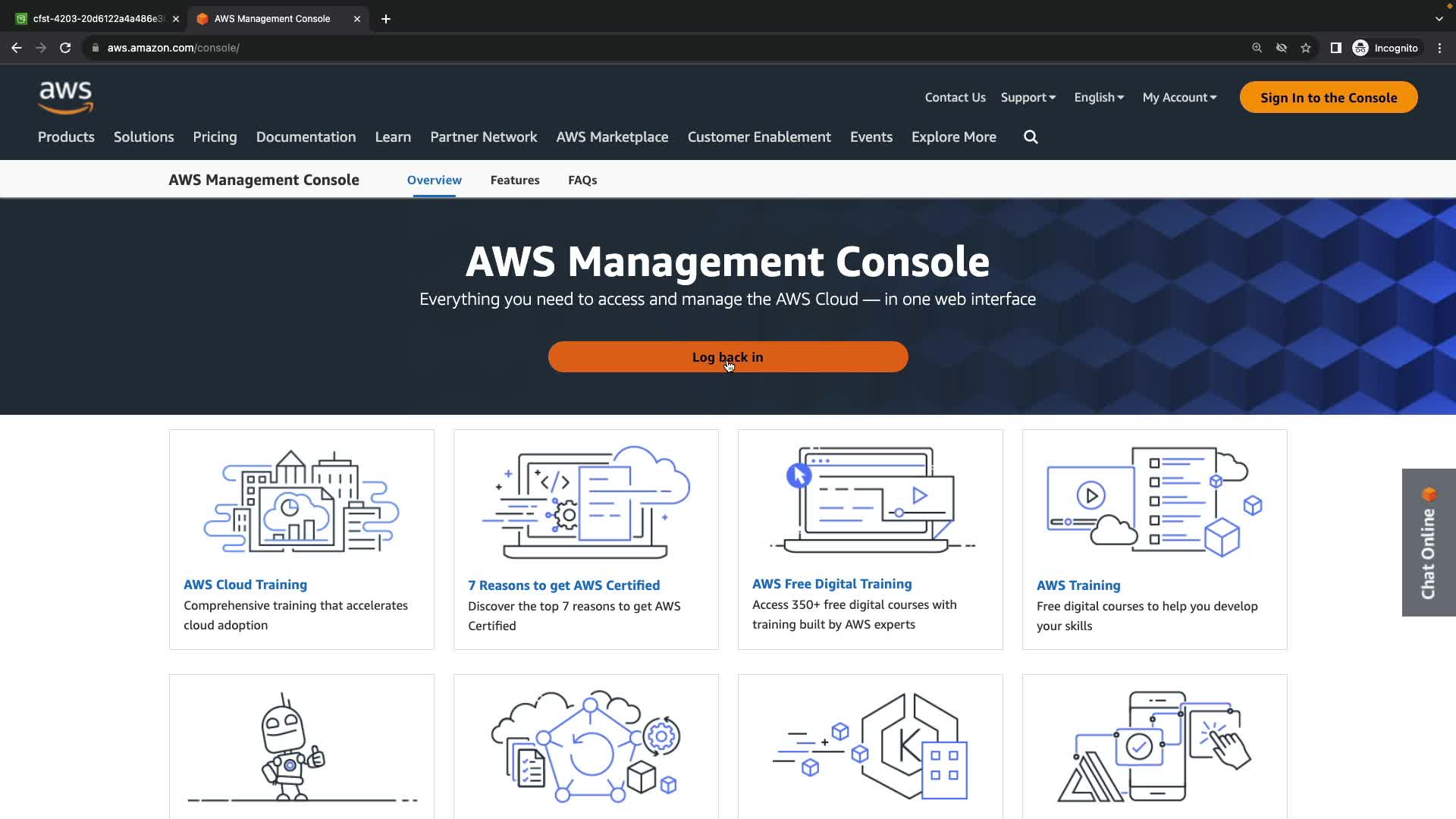Open browser zoom magnifier icon in address bar

(1257, 48)
